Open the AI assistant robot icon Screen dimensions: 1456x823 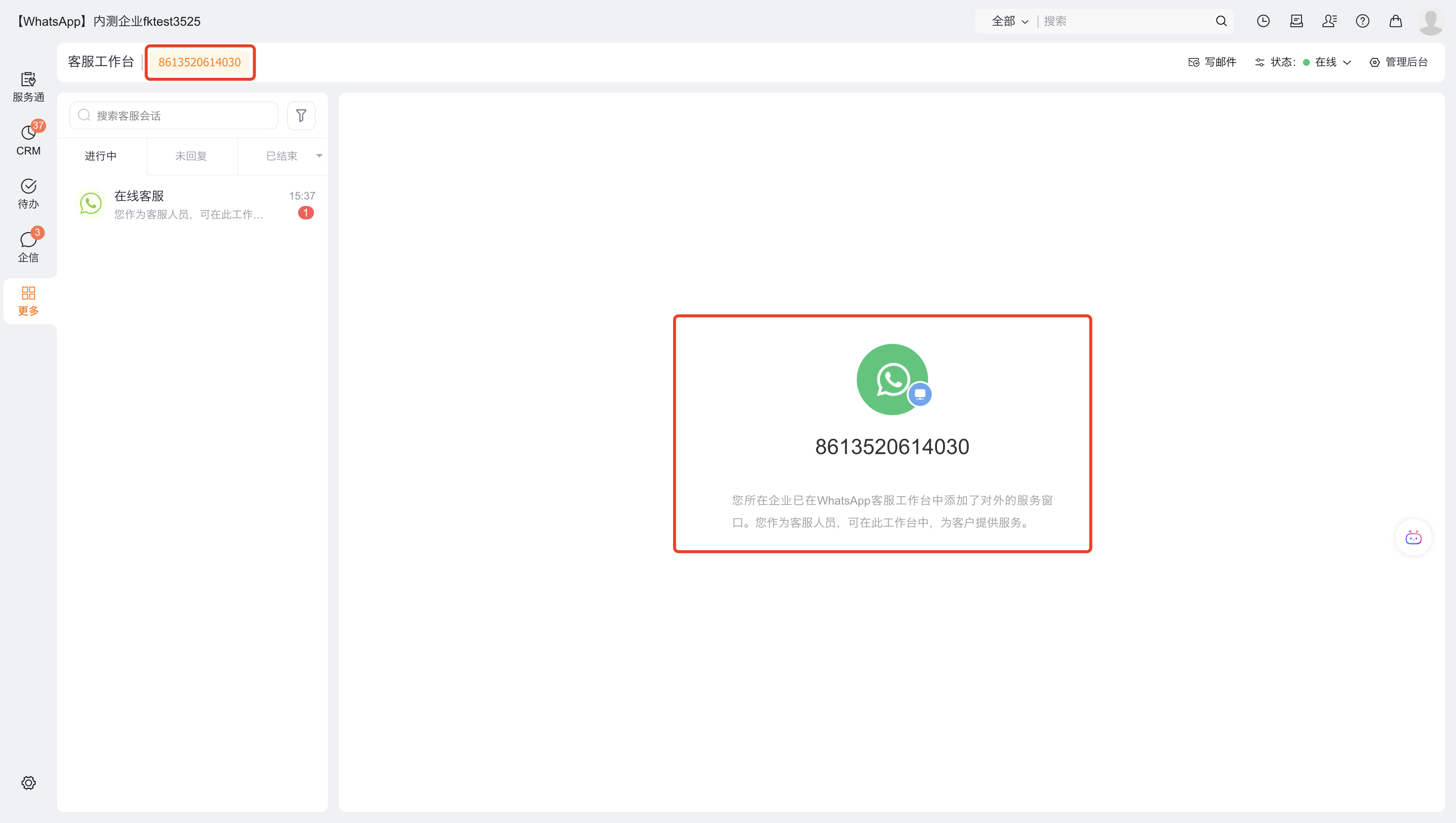pyautogui.click(x=1413, y=537)
